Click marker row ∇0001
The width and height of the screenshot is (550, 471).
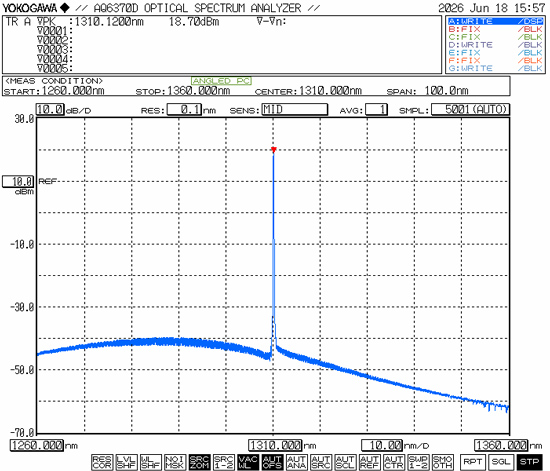55,31
